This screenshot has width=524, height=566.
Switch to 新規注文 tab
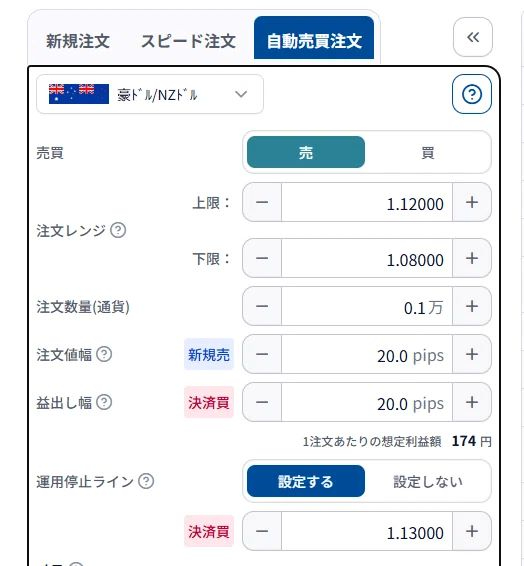78,40
